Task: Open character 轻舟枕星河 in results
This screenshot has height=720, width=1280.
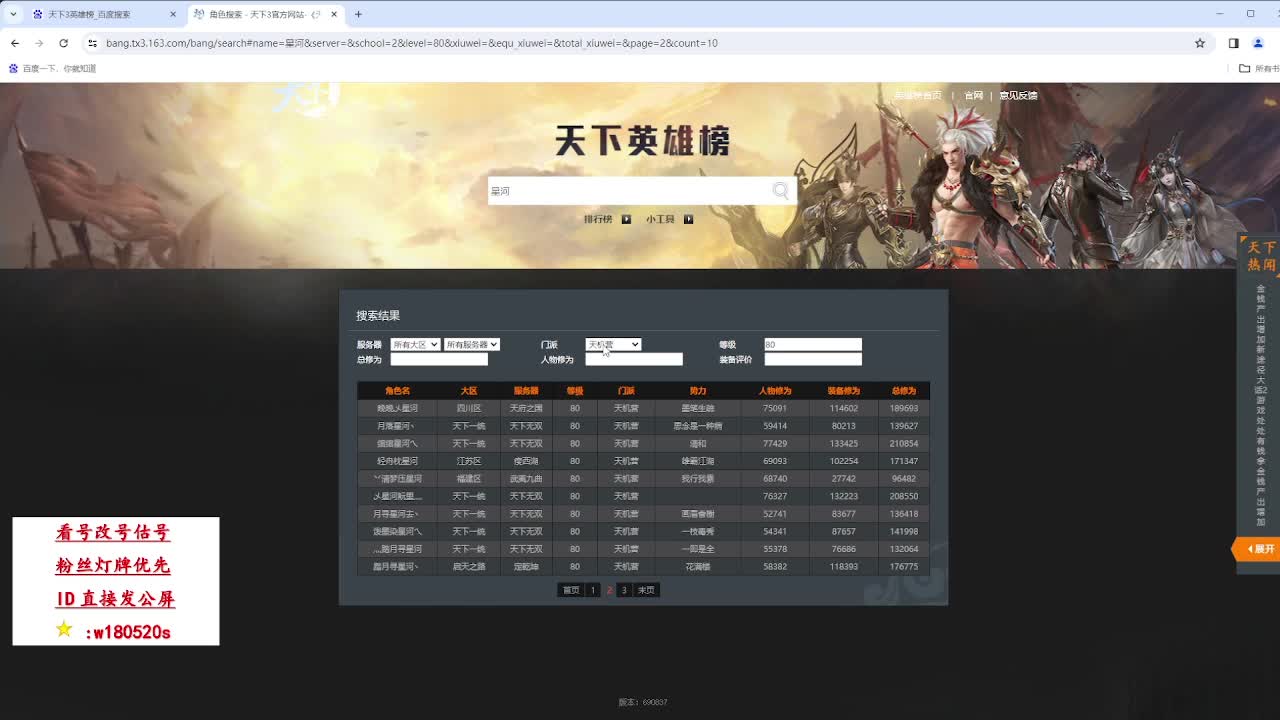Action: click(x=397, y=461)
